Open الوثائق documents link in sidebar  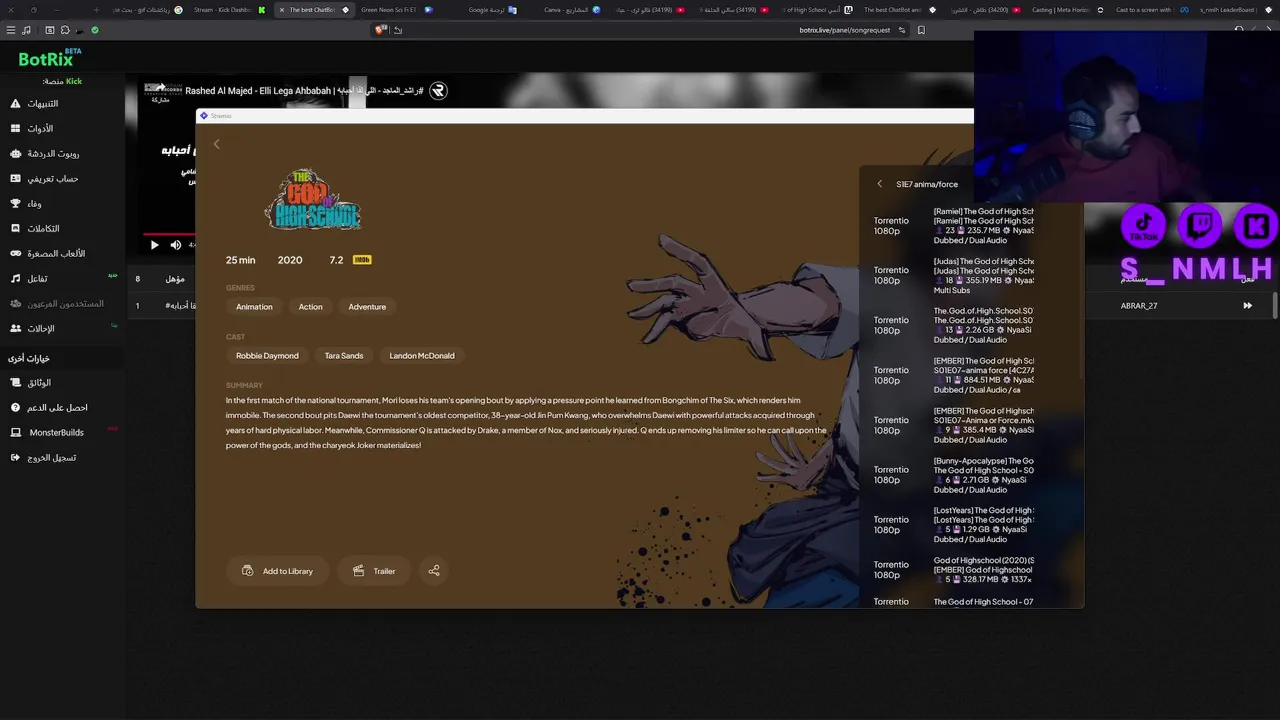[30, 383]
